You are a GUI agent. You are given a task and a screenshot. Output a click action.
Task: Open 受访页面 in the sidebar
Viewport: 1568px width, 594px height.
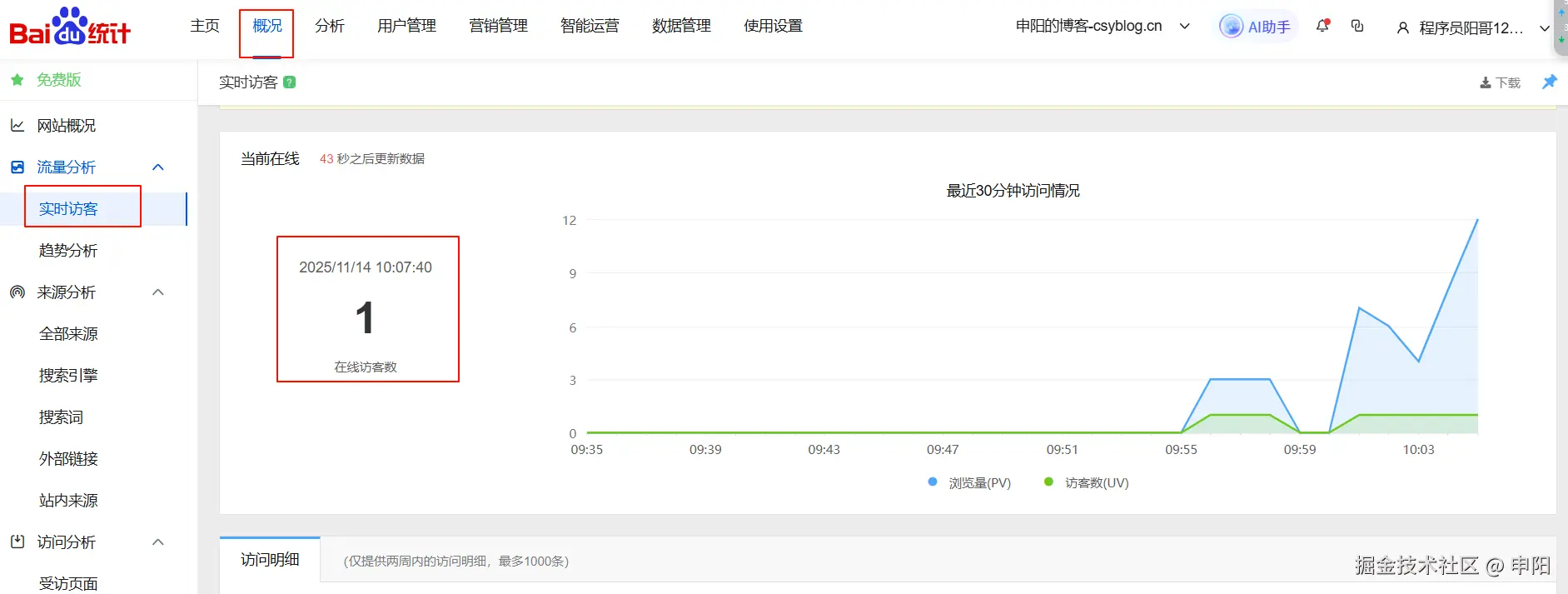tap(68, 583)
